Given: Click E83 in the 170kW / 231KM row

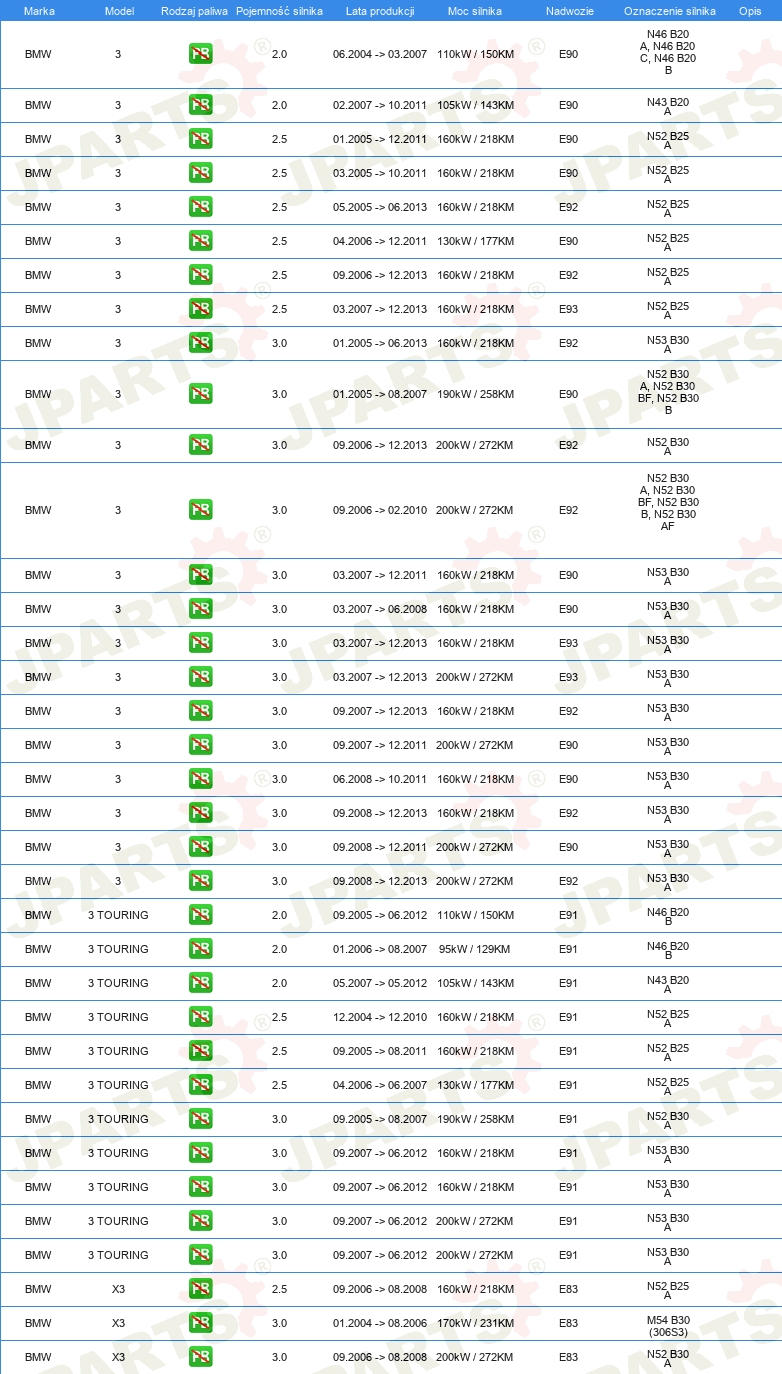Looking at the screenshot, I should [568, 1323].
